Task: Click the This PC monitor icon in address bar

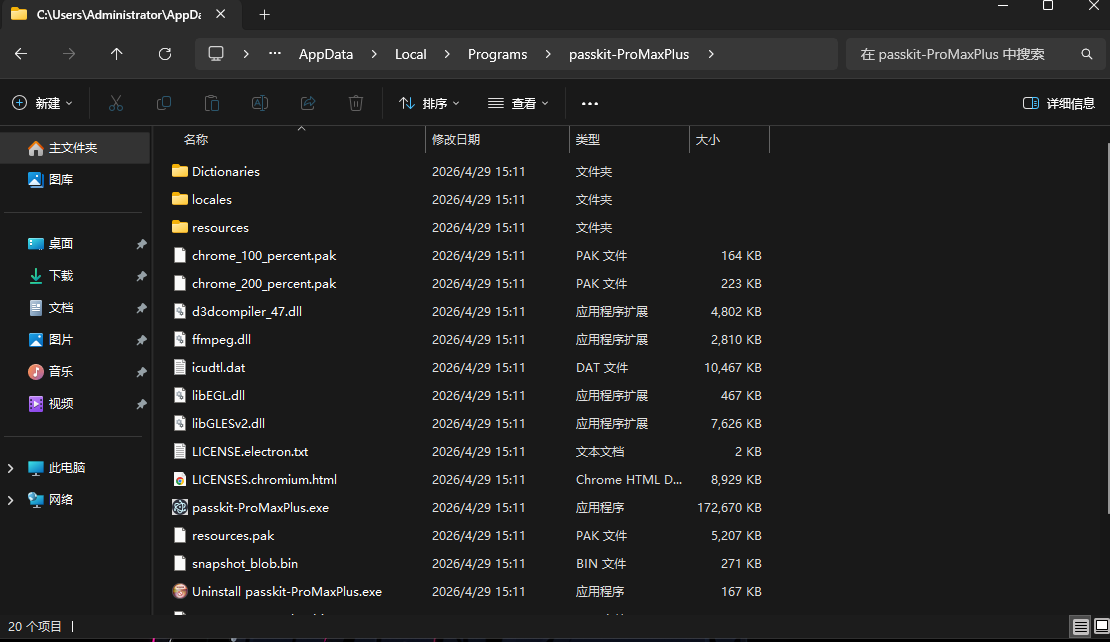Action: coord(216,54)
